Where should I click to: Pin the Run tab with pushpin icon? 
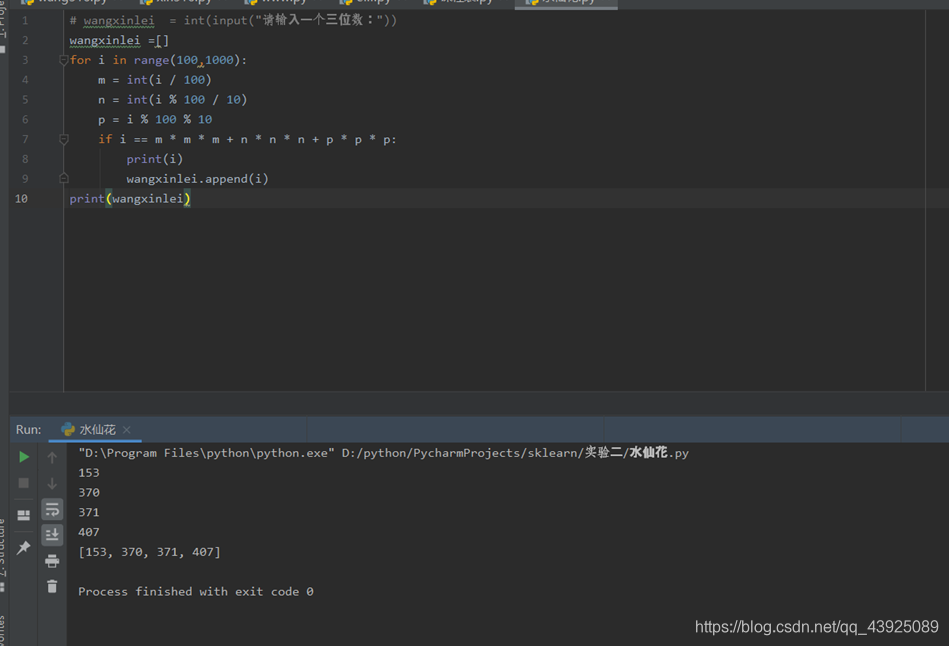coord(24,547)
